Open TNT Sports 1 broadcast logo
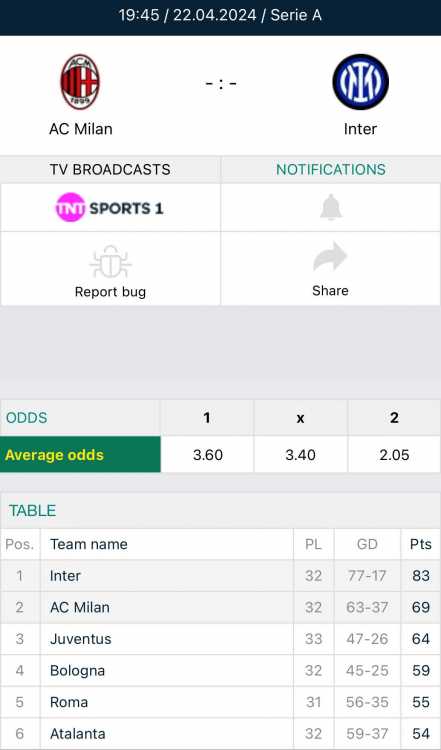441x750 pixels. click(110, 208)
